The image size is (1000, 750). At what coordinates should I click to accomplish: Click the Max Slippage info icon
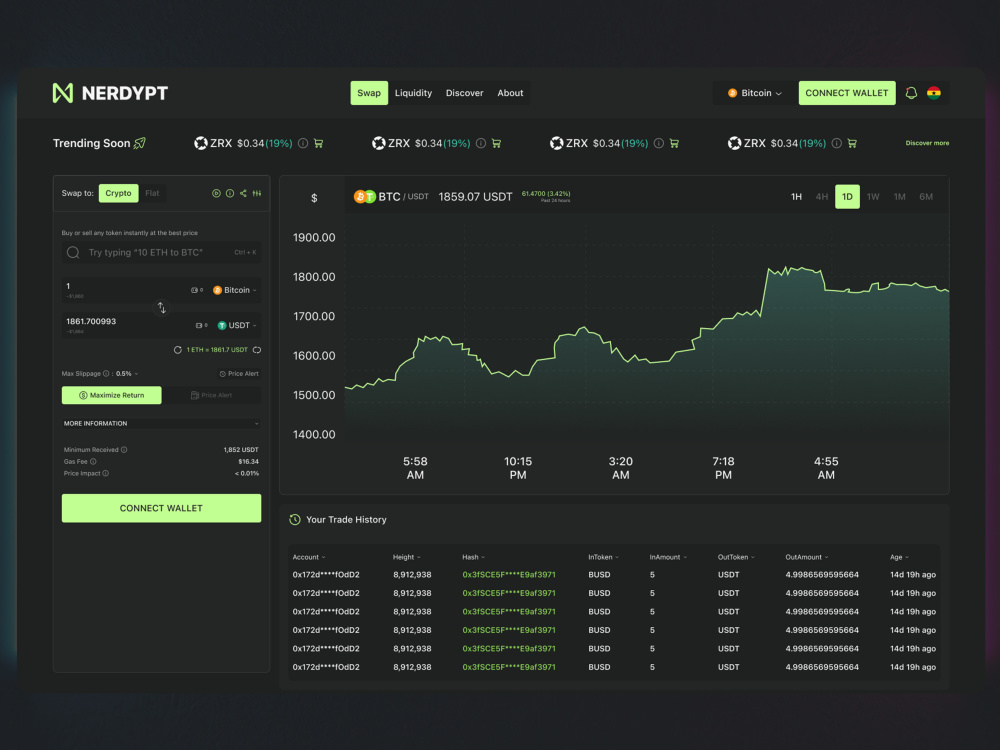107,374
